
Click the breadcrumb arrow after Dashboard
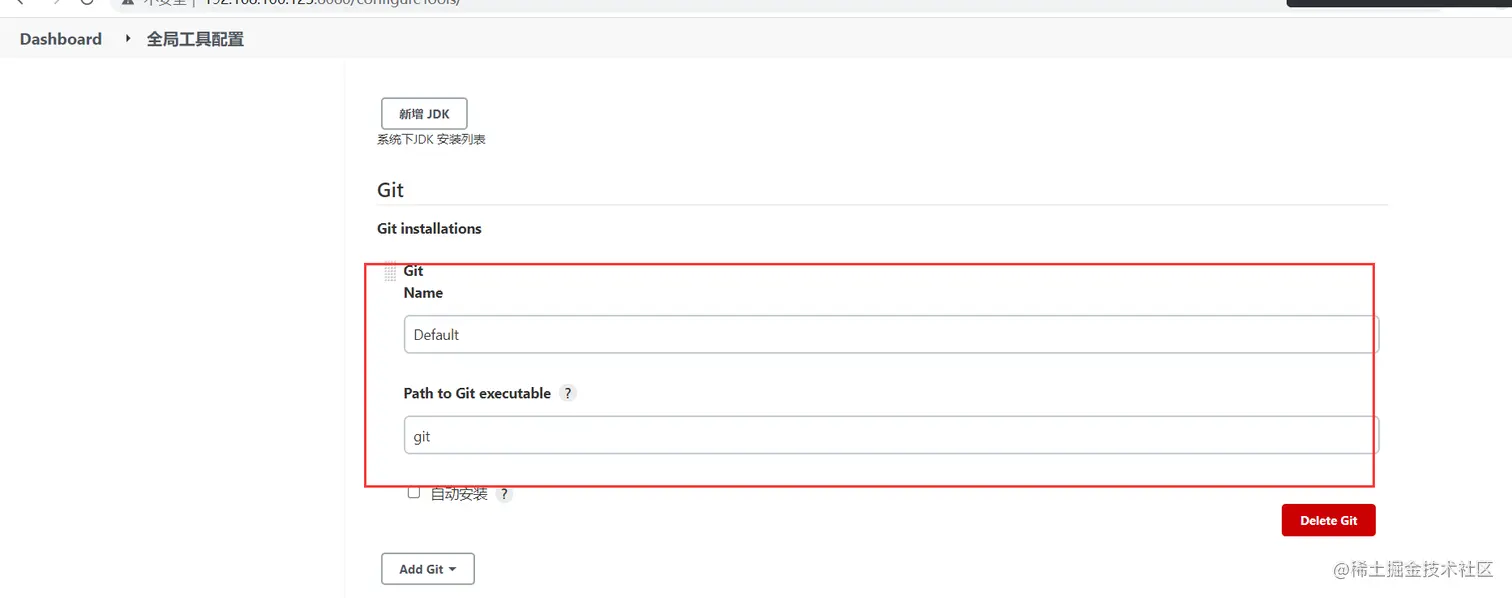(128, 39)
